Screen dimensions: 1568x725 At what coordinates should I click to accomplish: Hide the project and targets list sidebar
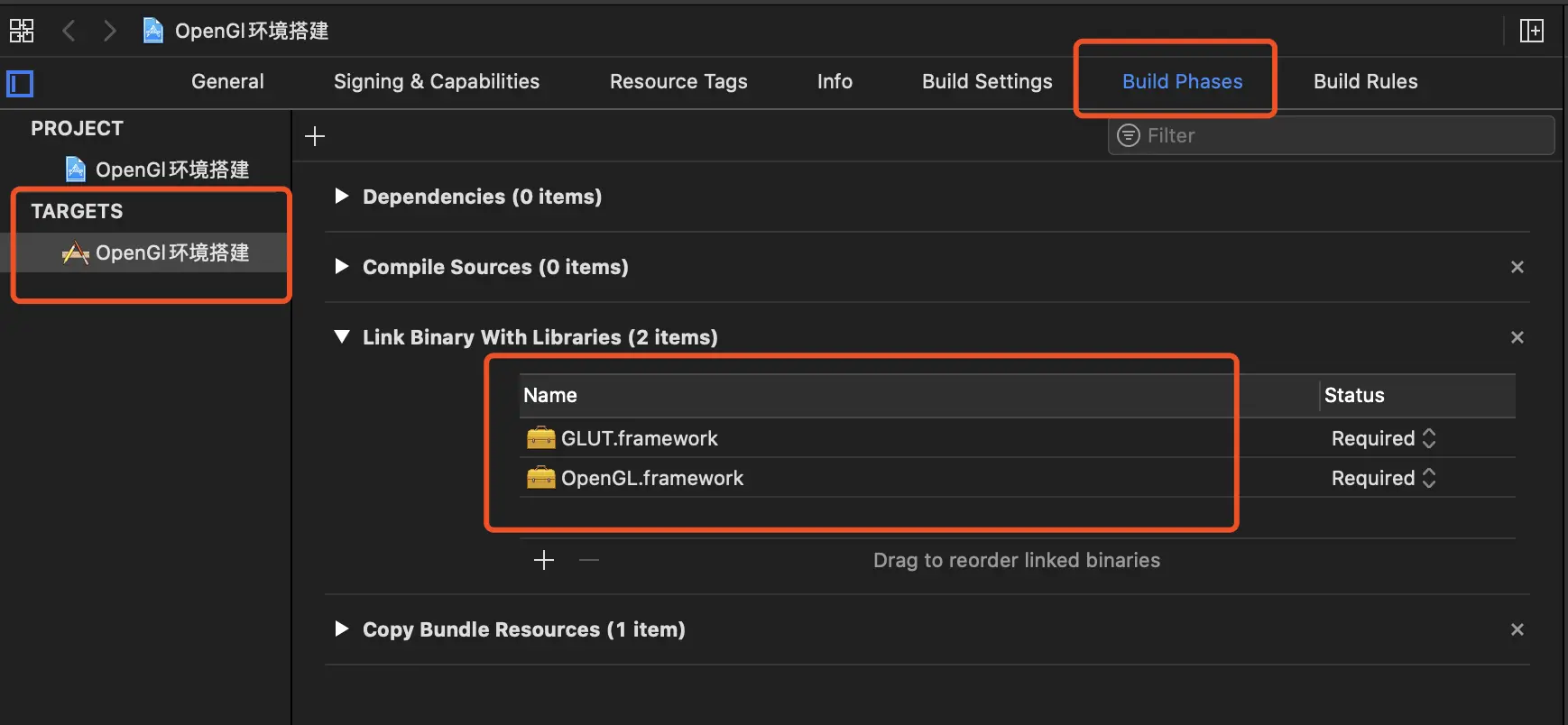(20, 84)
